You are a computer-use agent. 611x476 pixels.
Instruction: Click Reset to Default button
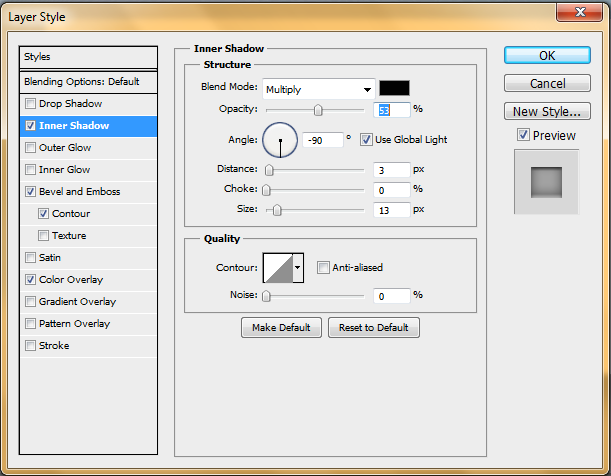point(374,328)
